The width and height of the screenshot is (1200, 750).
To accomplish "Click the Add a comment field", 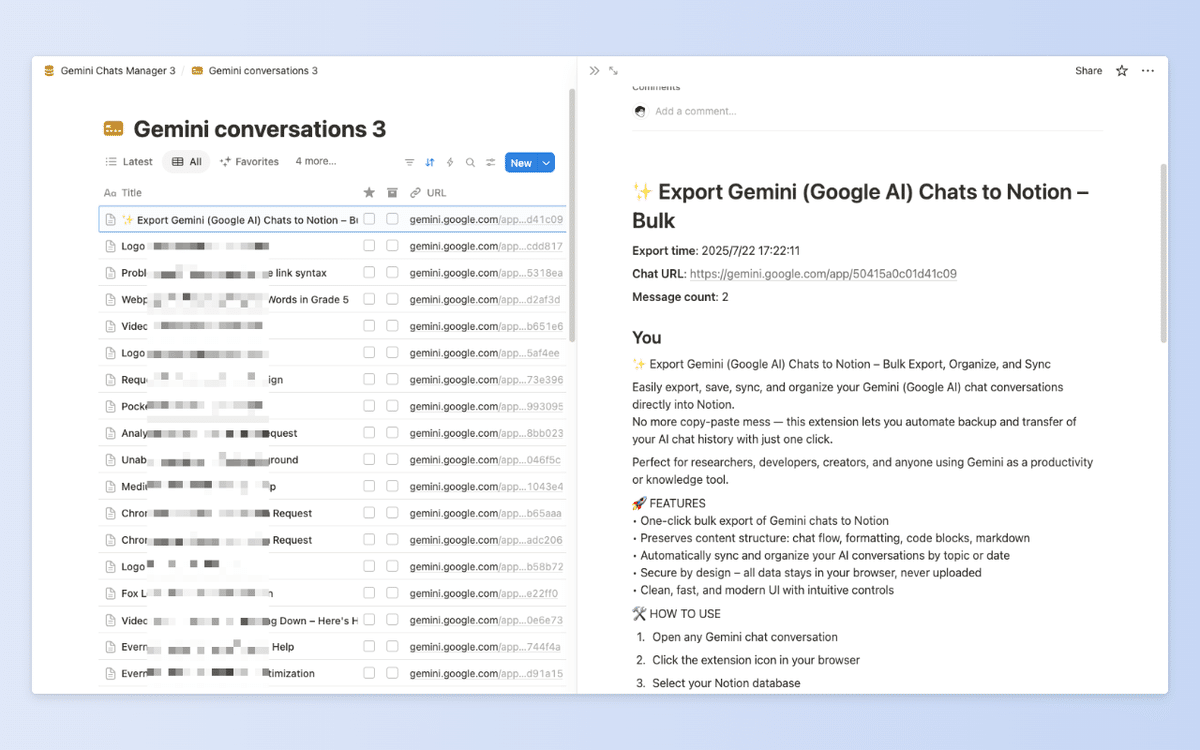I will [x=695, y=111].
